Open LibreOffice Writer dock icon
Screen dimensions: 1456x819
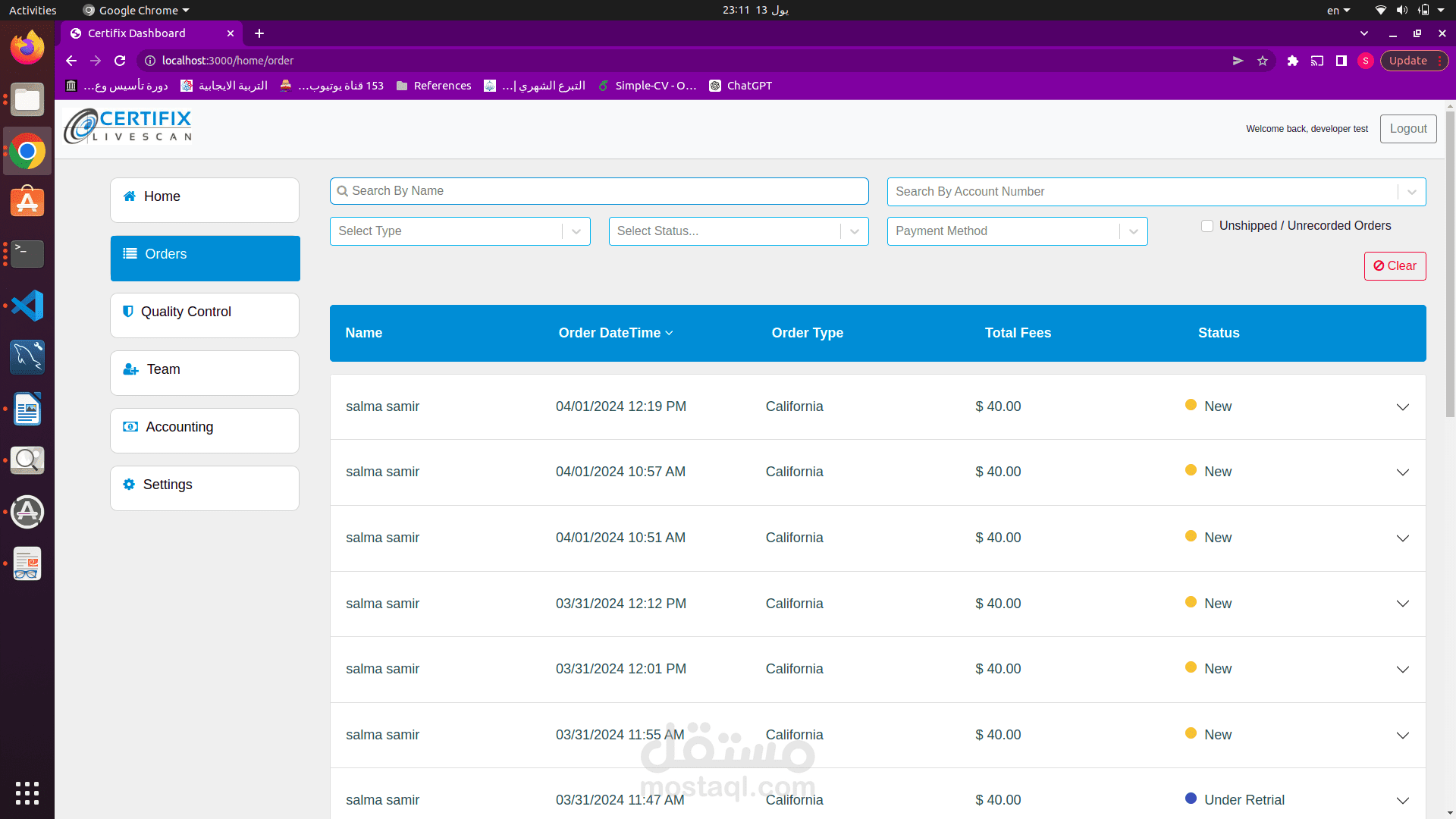[27, 409]
